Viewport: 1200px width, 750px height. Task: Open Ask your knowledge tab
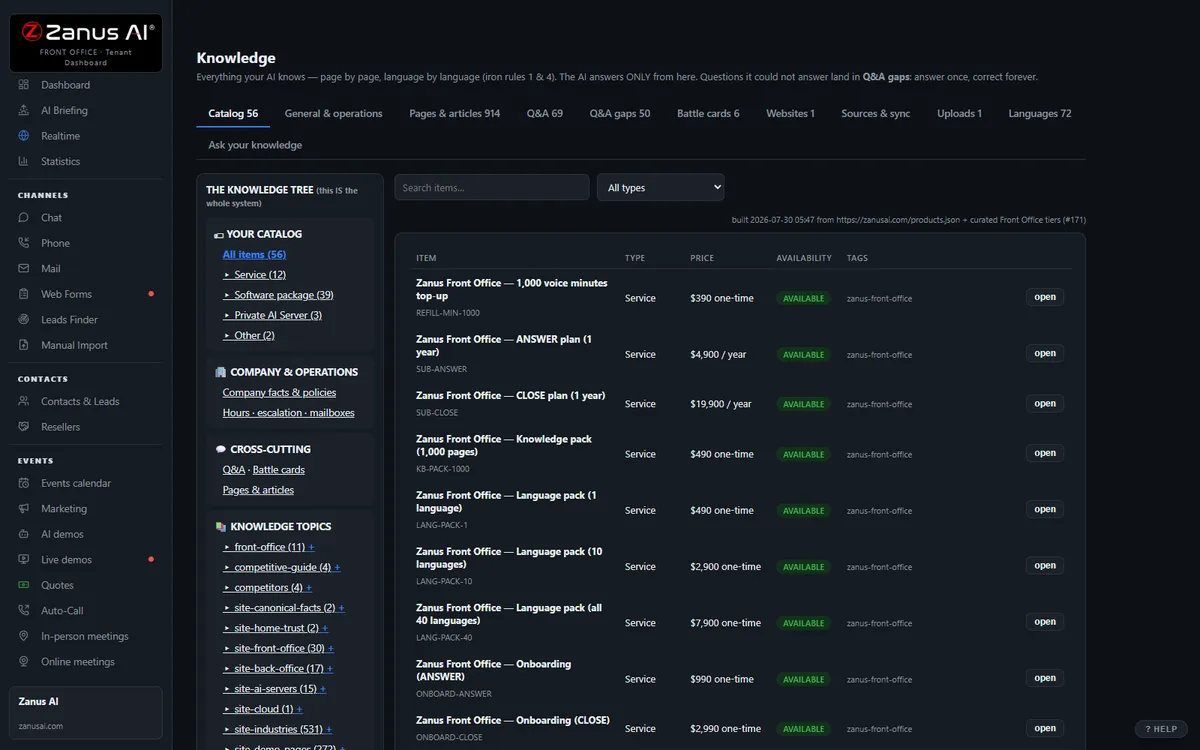coord(255,145)
